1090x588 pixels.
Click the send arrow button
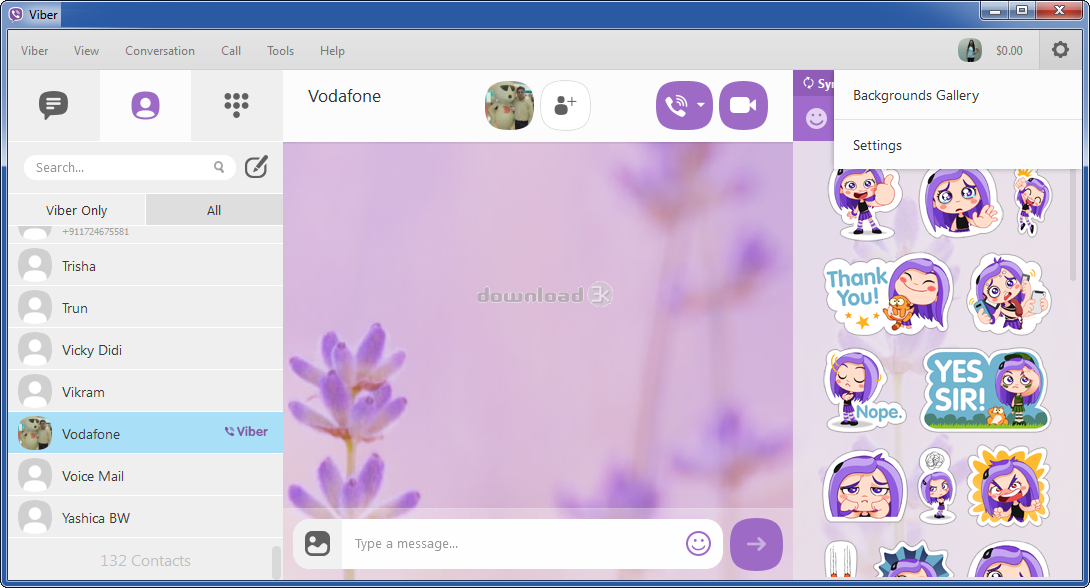point(756,544)
